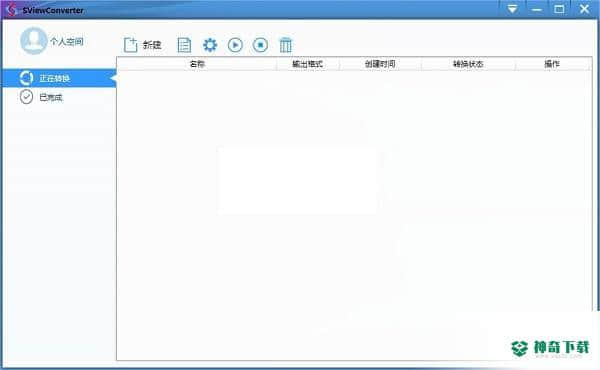Click the 输出格式 output format column header

click(308, 64)
